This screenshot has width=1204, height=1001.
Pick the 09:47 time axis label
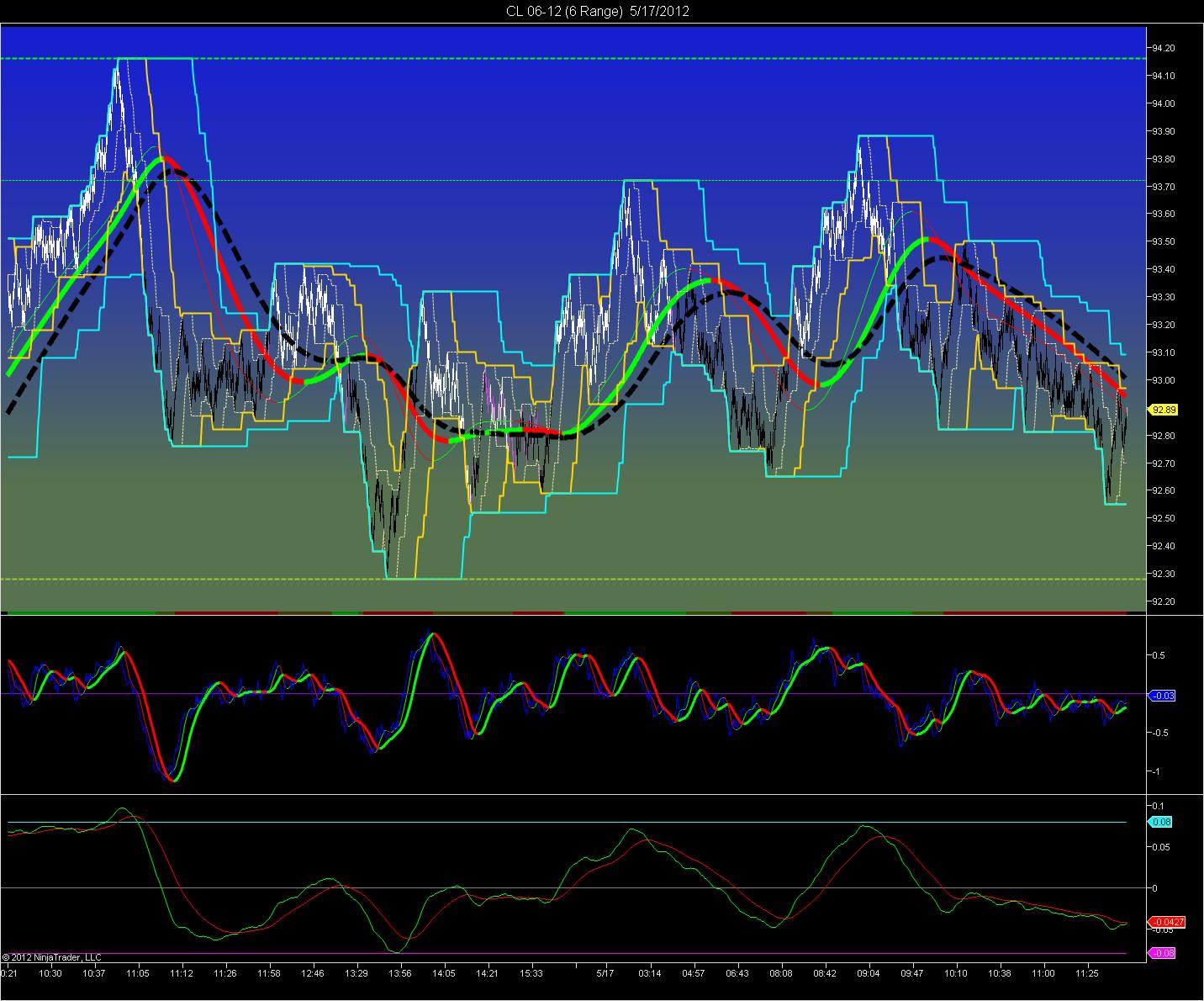click(x=912, y=973)
